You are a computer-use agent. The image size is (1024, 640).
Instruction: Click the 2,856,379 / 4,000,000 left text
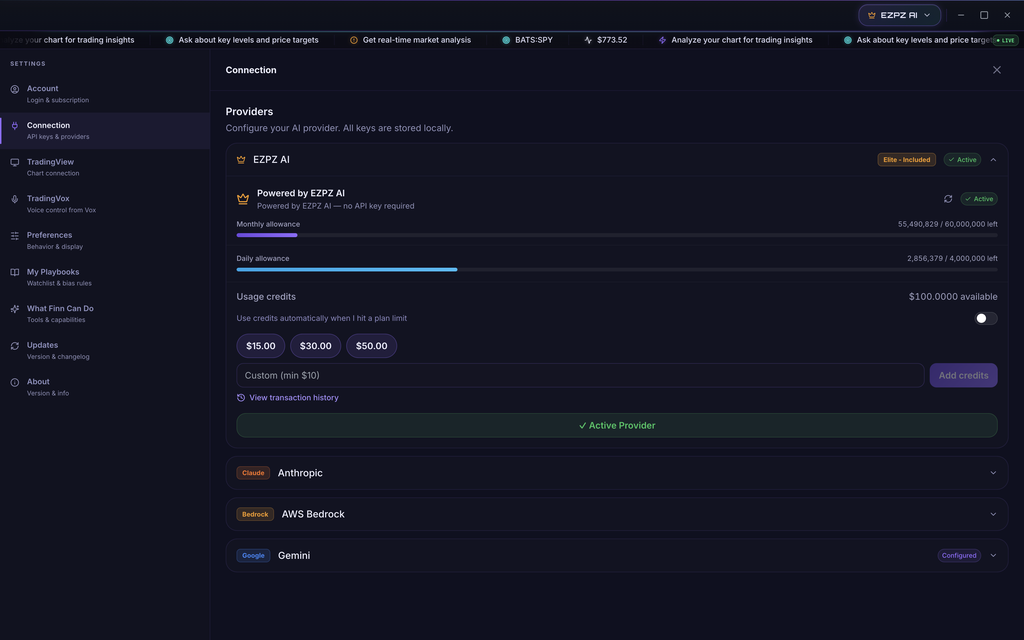(952, 258)
